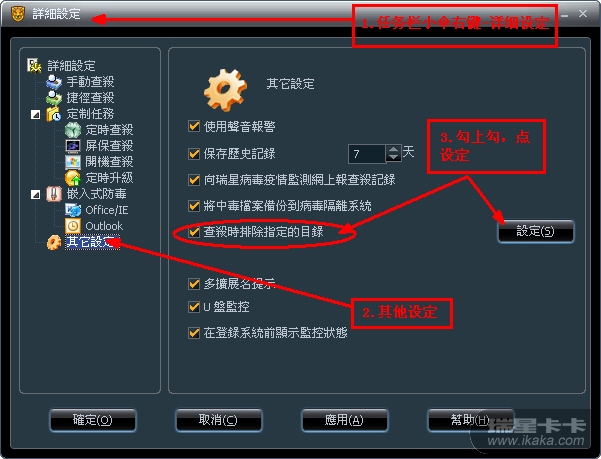Click the 捷徑查殺 shortcut scan icon
Image resolution: width=601 pixels, height=459 pixels.
pos(54,98)
